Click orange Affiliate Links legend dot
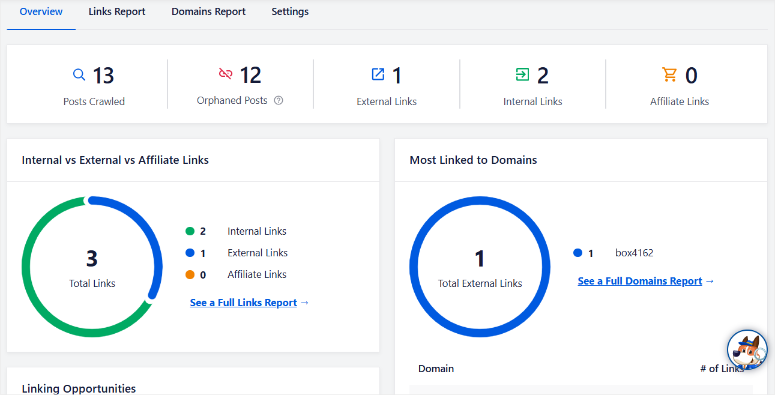Screen dimensions: 775x395 (x=190, y=274)
